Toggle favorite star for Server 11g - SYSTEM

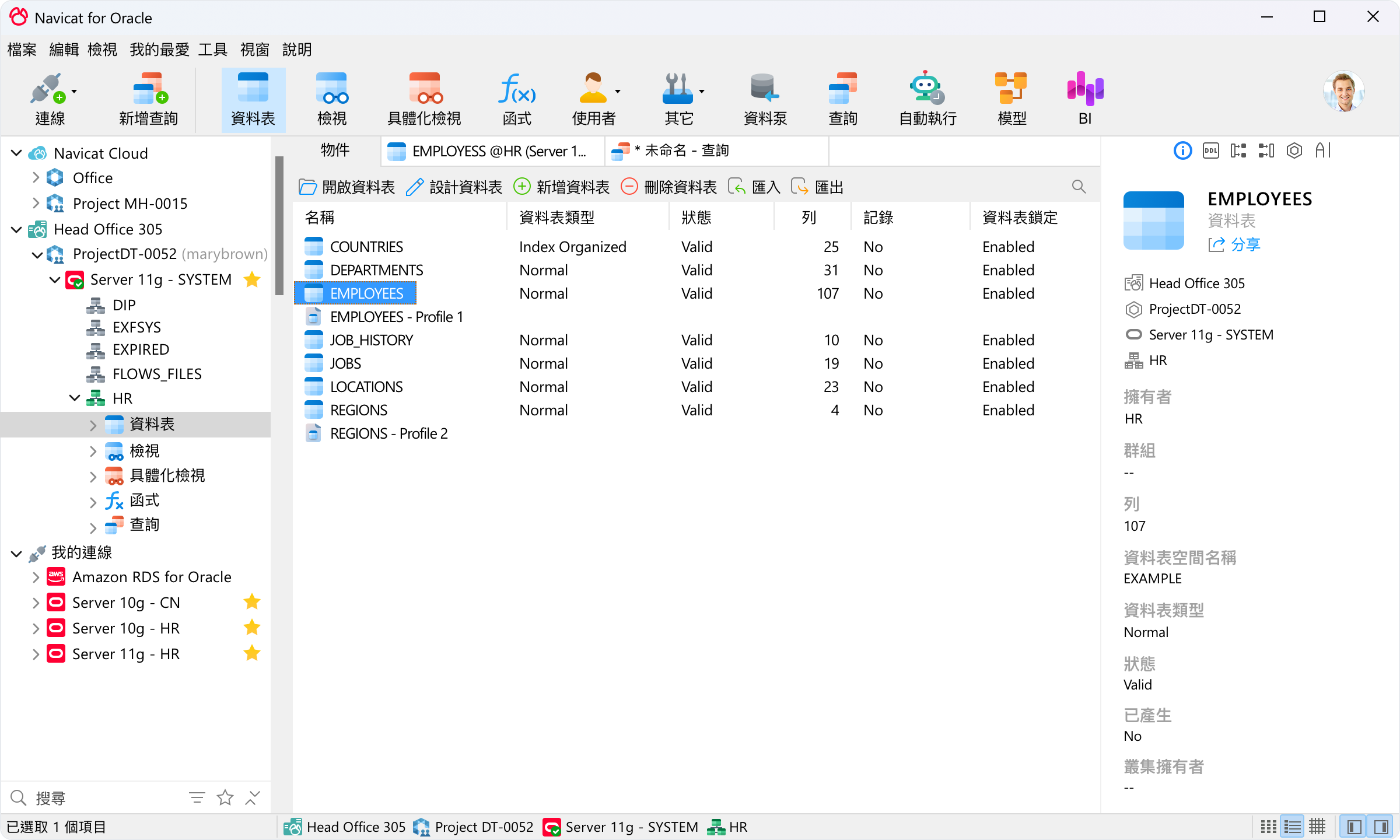point(252,279)
